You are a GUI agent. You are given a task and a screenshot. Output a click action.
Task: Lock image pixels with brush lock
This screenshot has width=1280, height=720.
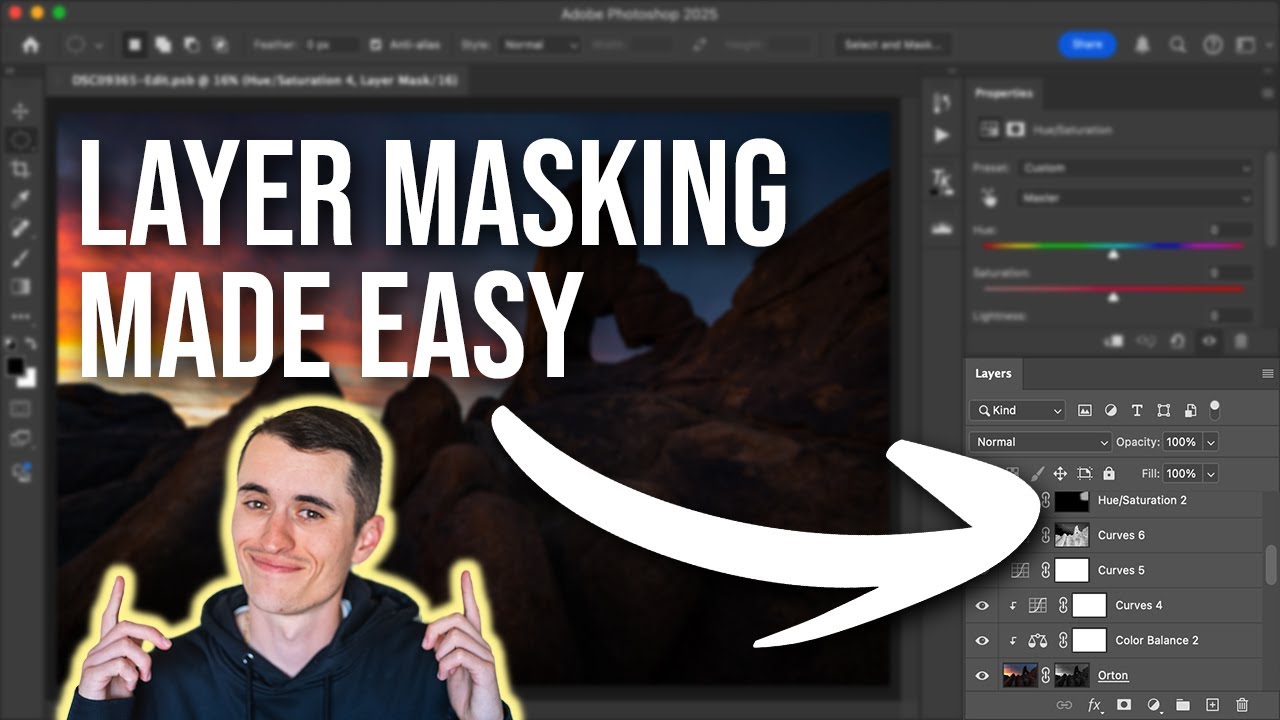click(1037, 473)
